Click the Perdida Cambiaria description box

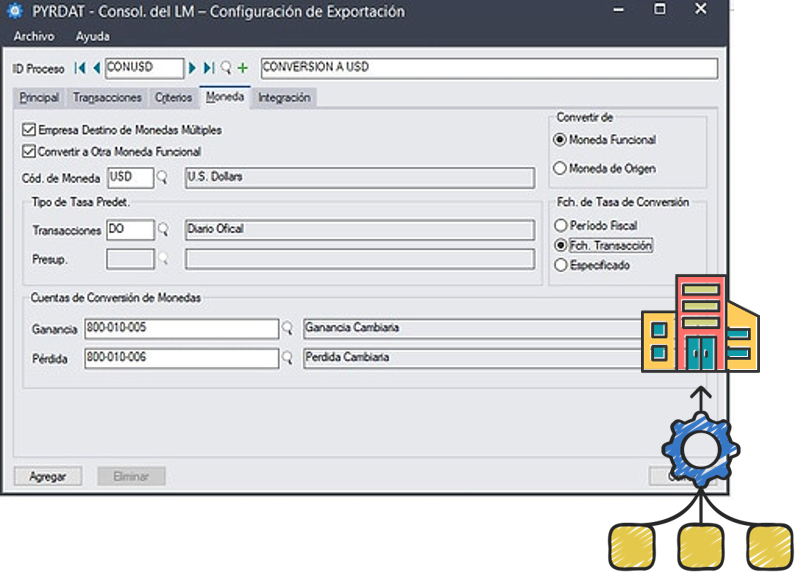473,358
